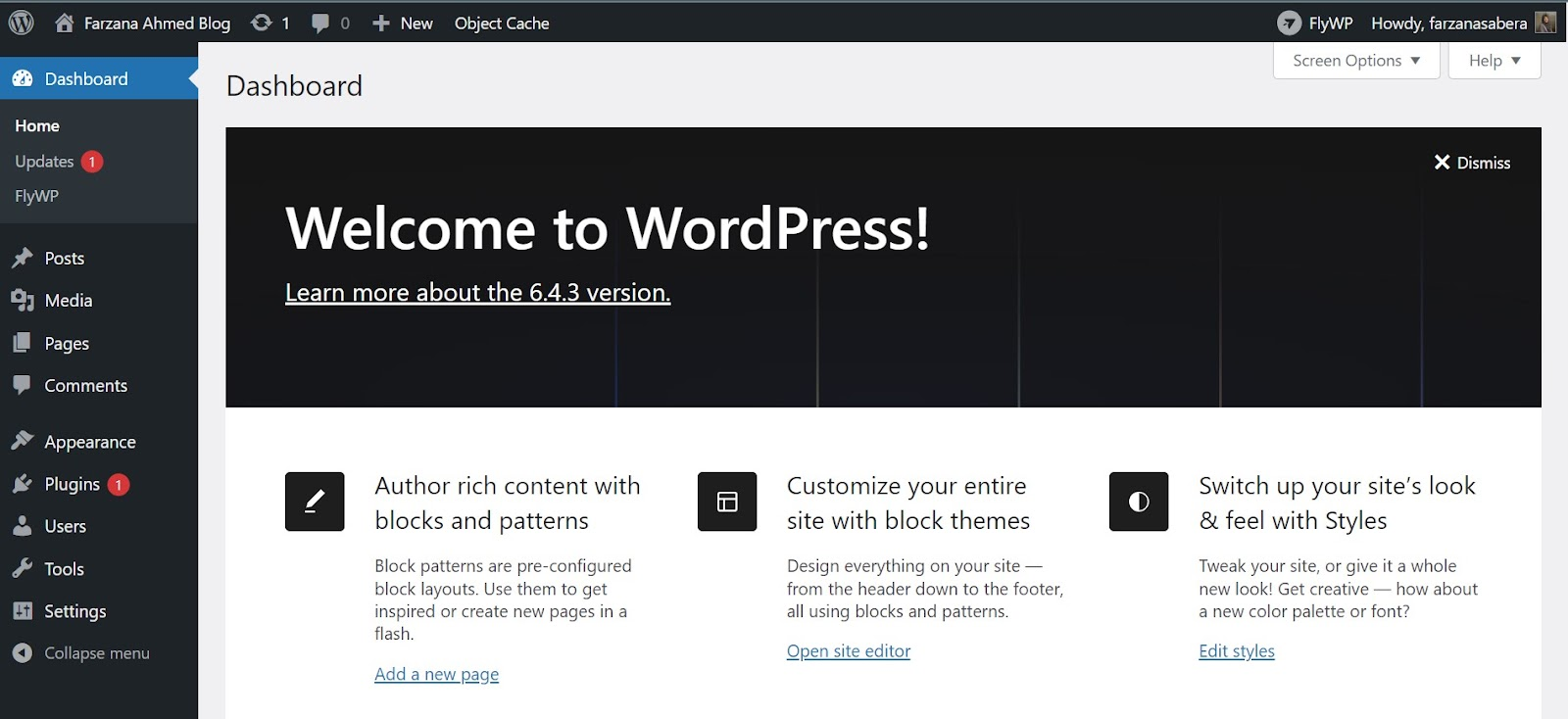Click the pencil edit icon tile
Viewport: 1568px width, 719px height.
(315, 502)
